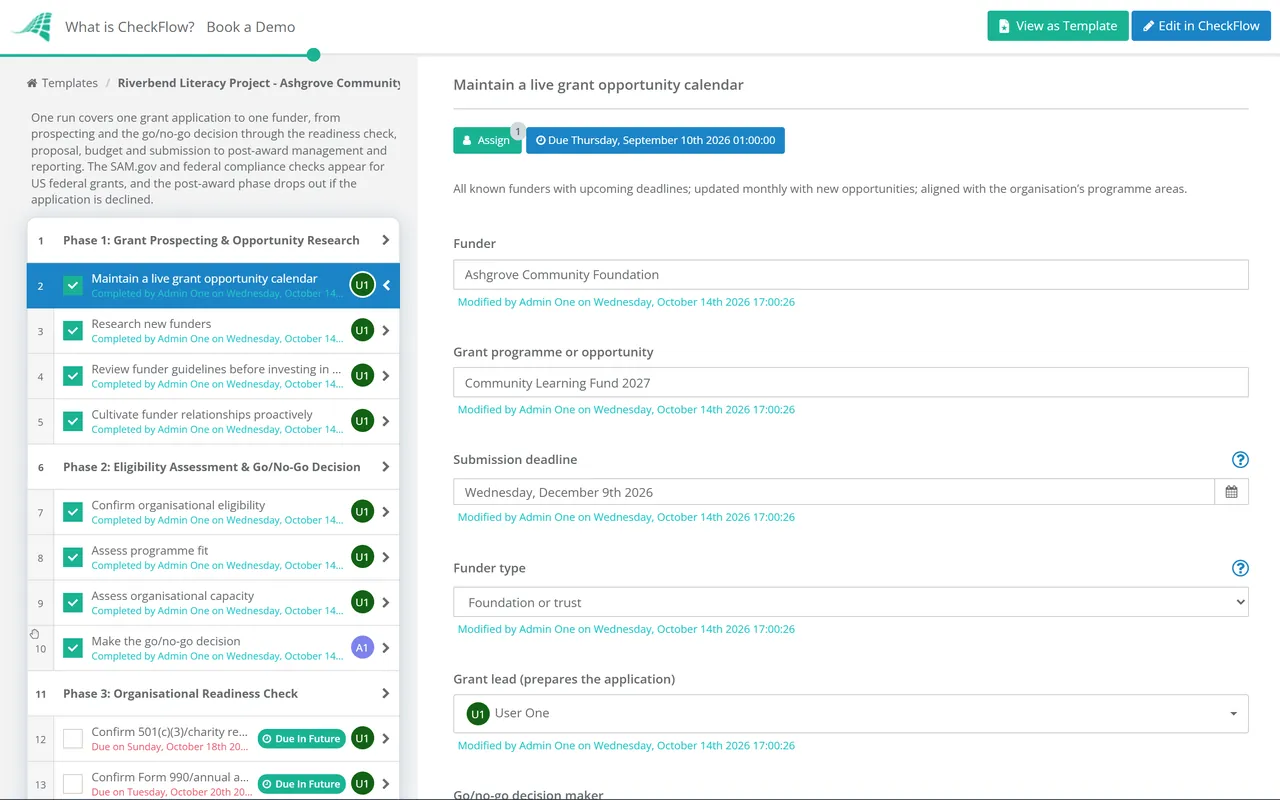Image resolution: width=1280 pixels, height=800 pixels.
Task: Click Edit in CheckFlow button
Action: coord(1201,26)
